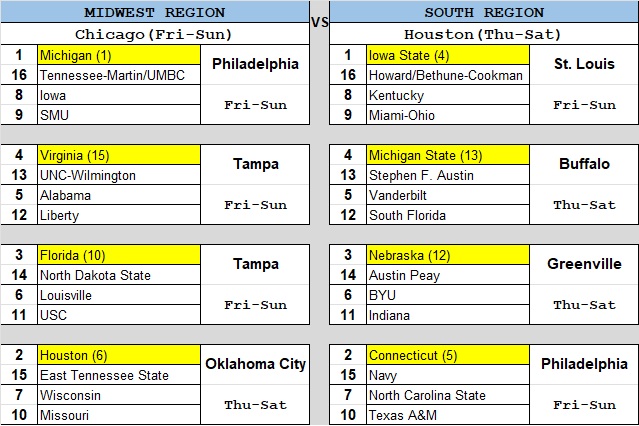Click the Virginia (15) highlighted cell
Screen dimensions: 639x426
(119, 155)
